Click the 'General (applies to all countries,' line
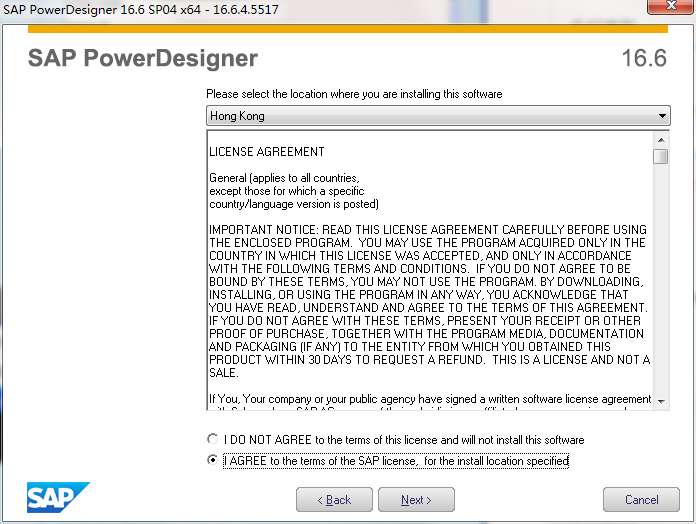The width and height of the screenshot is (696, 524). pyautogui.click(x=284, y=178)
